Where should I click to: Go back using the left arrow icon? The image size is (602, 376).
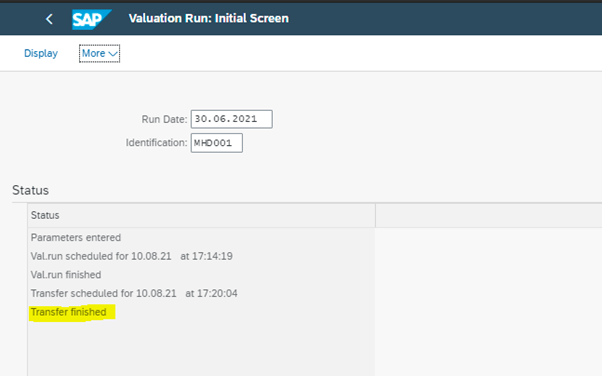49,19
